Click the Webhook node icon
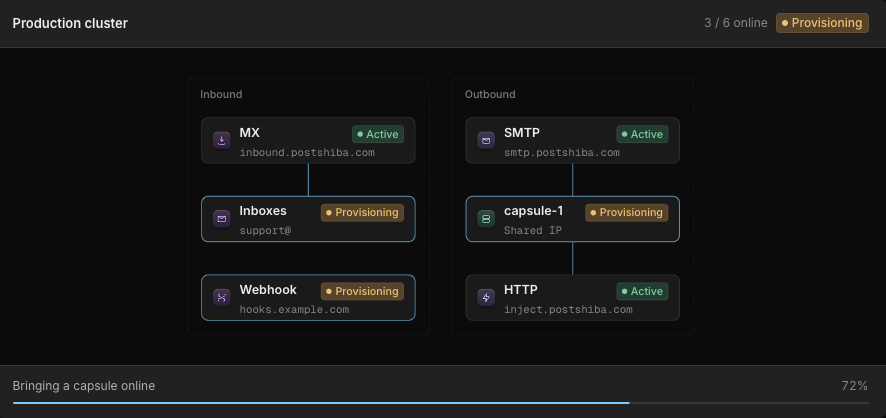This screenshot has height=418, width=886. 222,297
